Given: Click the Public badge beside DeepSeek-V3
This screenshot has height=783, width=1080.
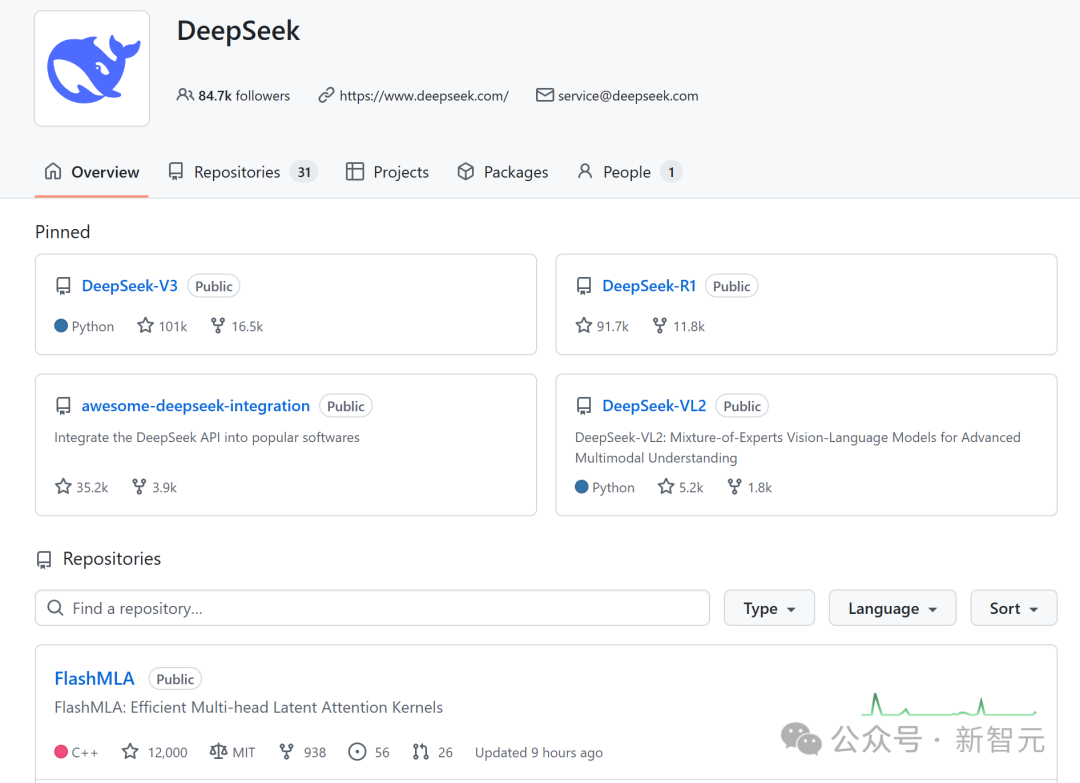Looking at the screenshot, I should tap(214, 286).
